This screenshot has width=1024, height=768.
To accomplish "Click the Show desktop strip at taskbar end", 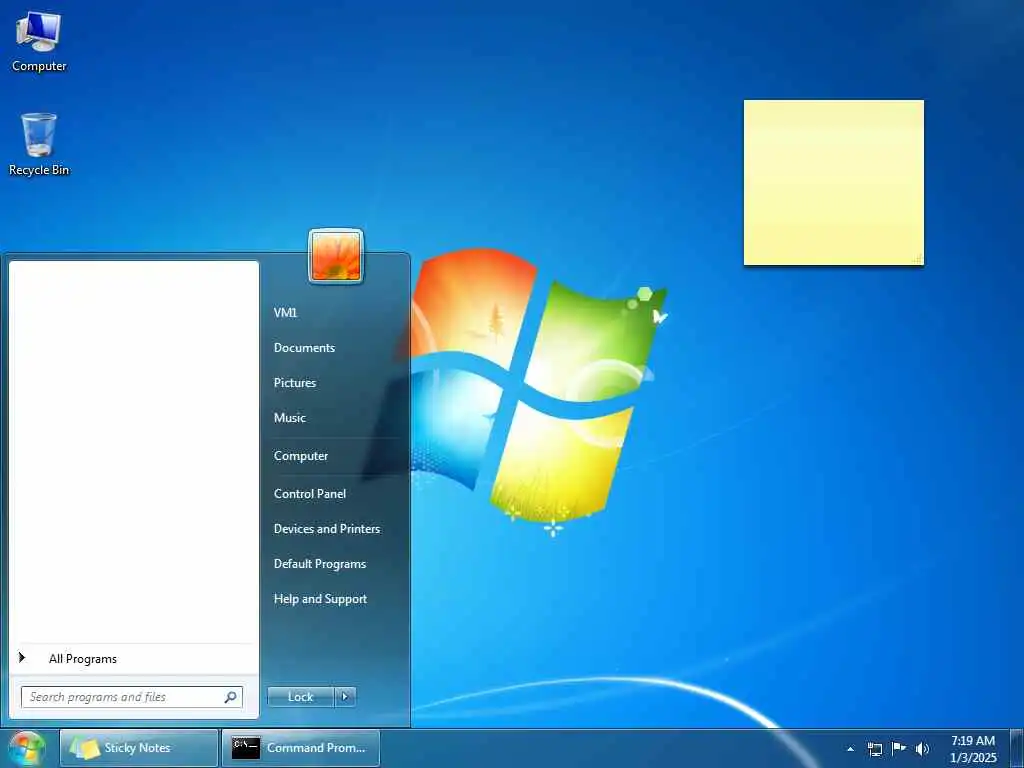I will (x=1017, y=748).
